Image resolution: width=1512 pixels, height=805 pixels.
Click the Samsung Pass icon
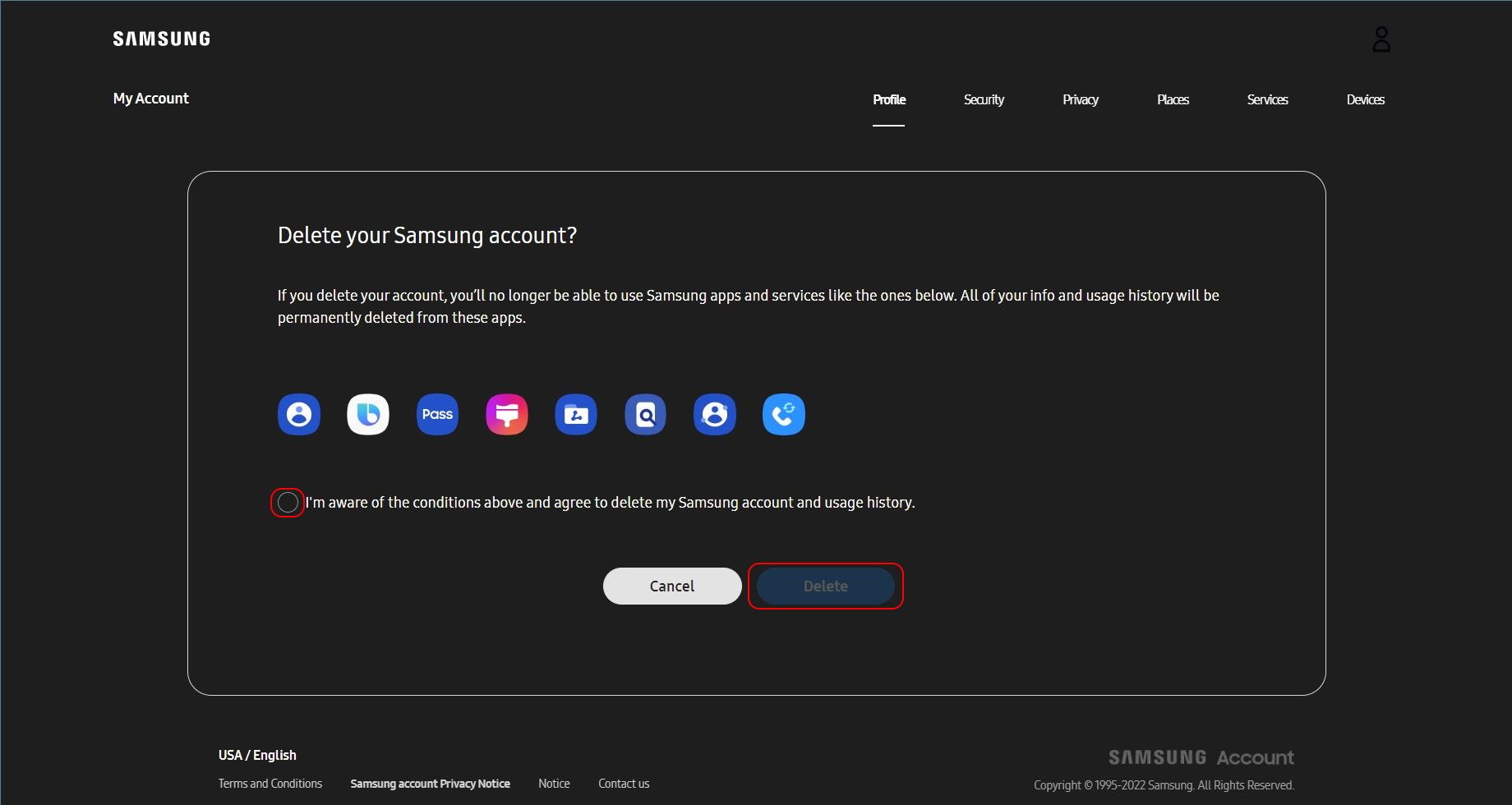(x=437, y=415)
